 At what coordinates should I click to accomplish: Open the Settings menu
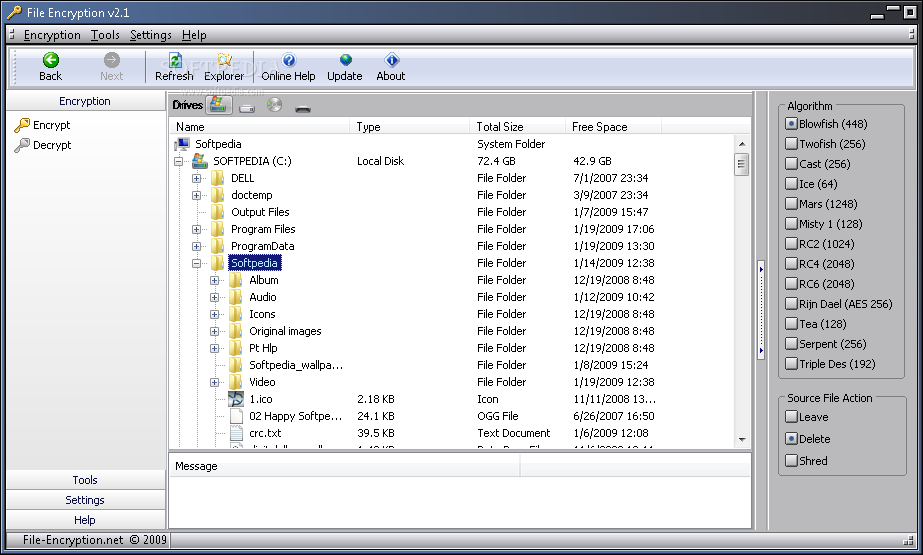(x=151, y=35)
